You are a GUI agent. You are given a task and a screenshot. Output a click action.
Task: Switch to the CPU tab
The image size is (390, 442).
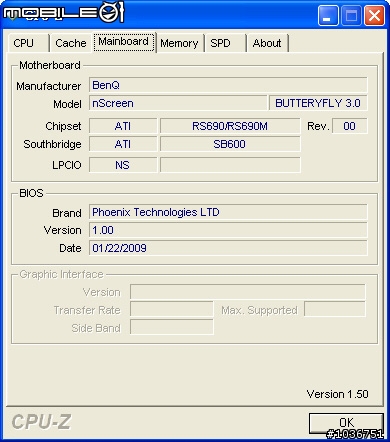(29, 43)
